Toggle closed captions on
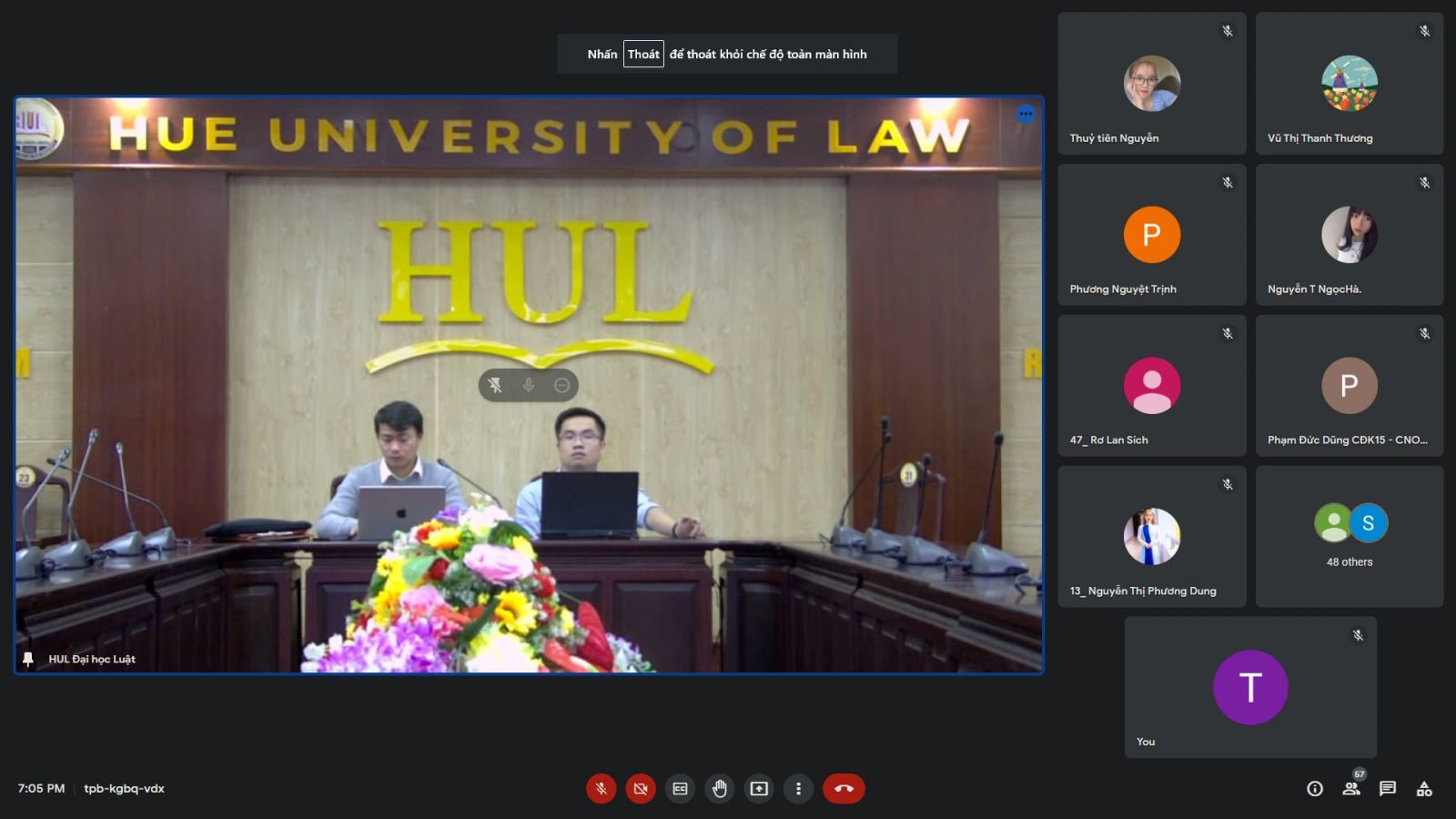This screenshot has width=1456, height=819. click(x=680, y=789)
